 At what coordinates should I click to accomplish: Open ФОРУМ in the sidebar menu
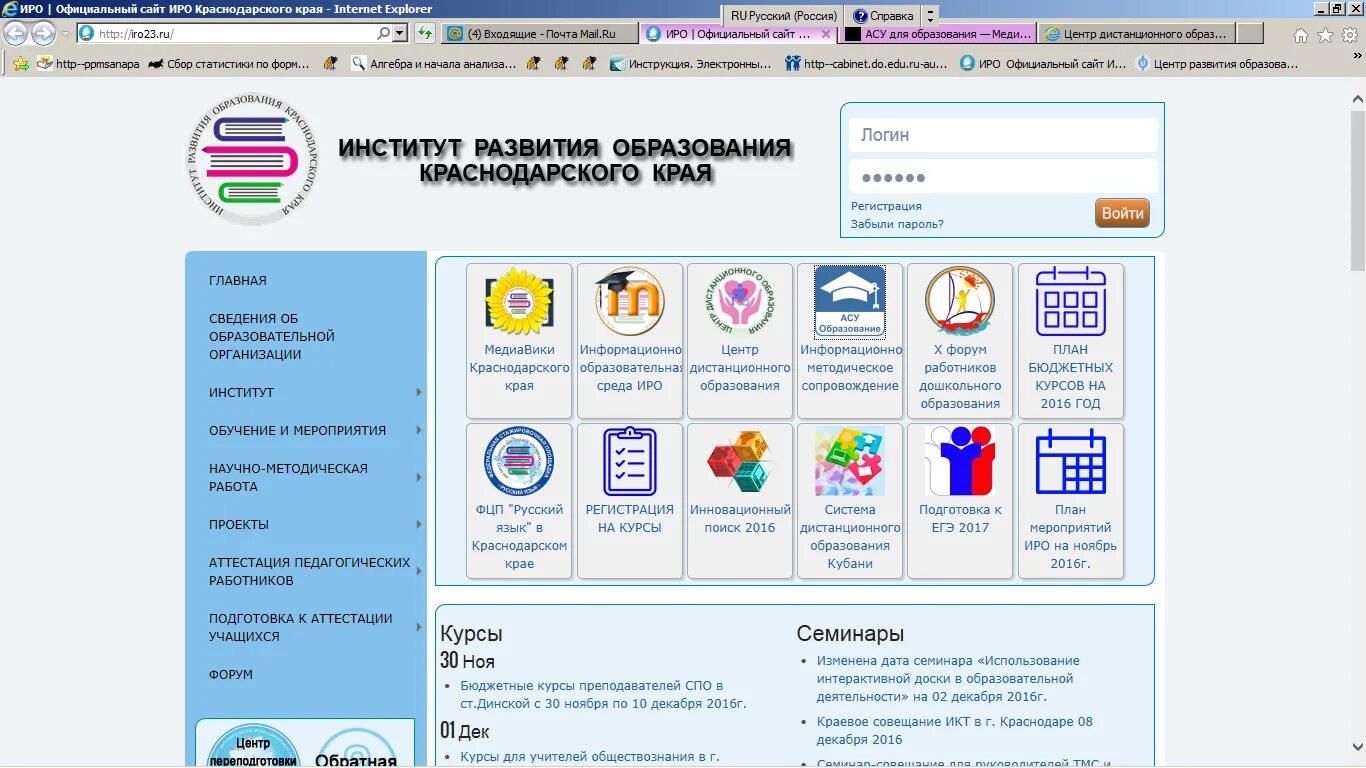click(x=231, y=675)
